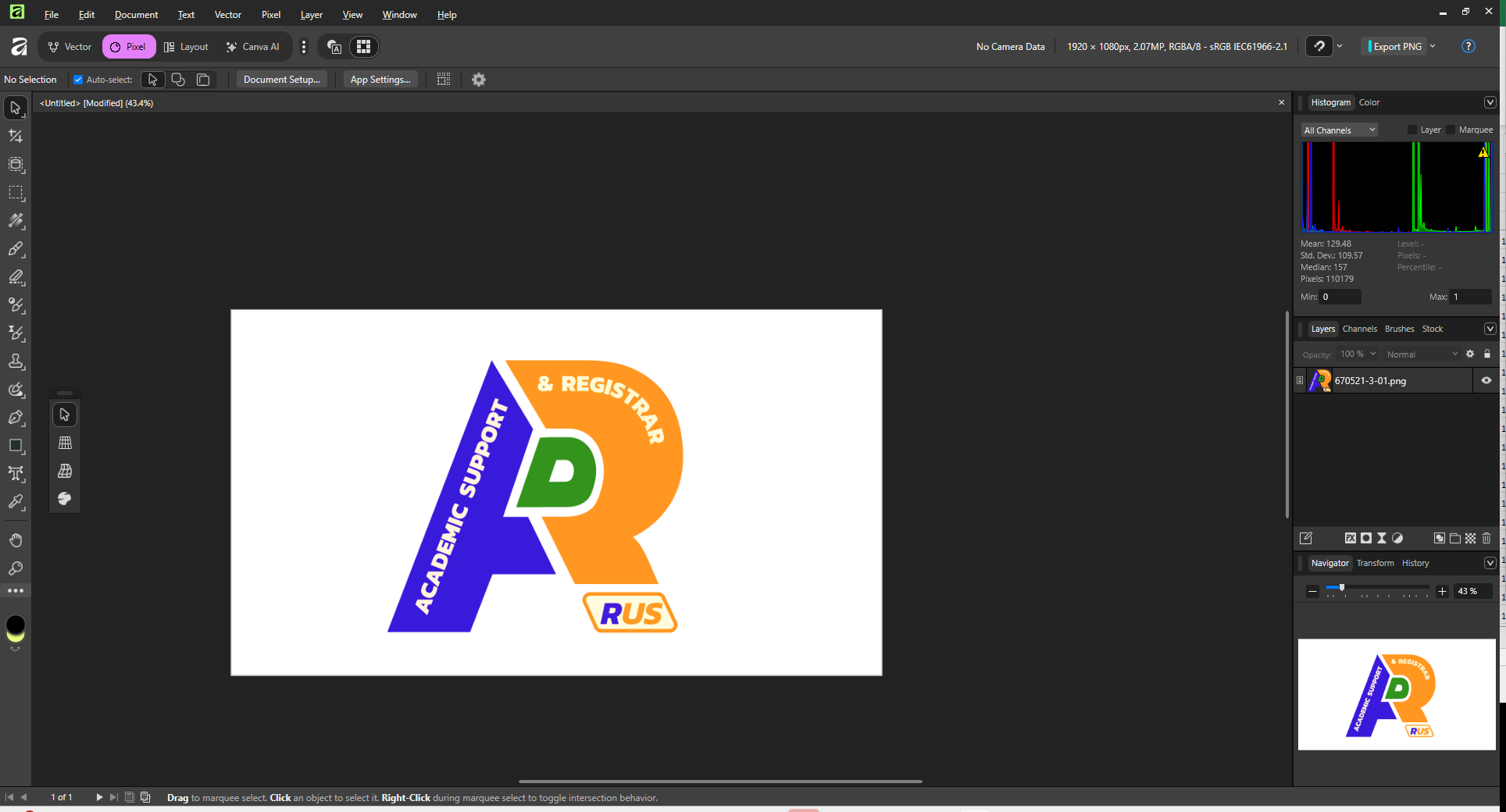Click the trash icon to delete layer
The height and width of the screenshot is (812, 1506).
1486,538
